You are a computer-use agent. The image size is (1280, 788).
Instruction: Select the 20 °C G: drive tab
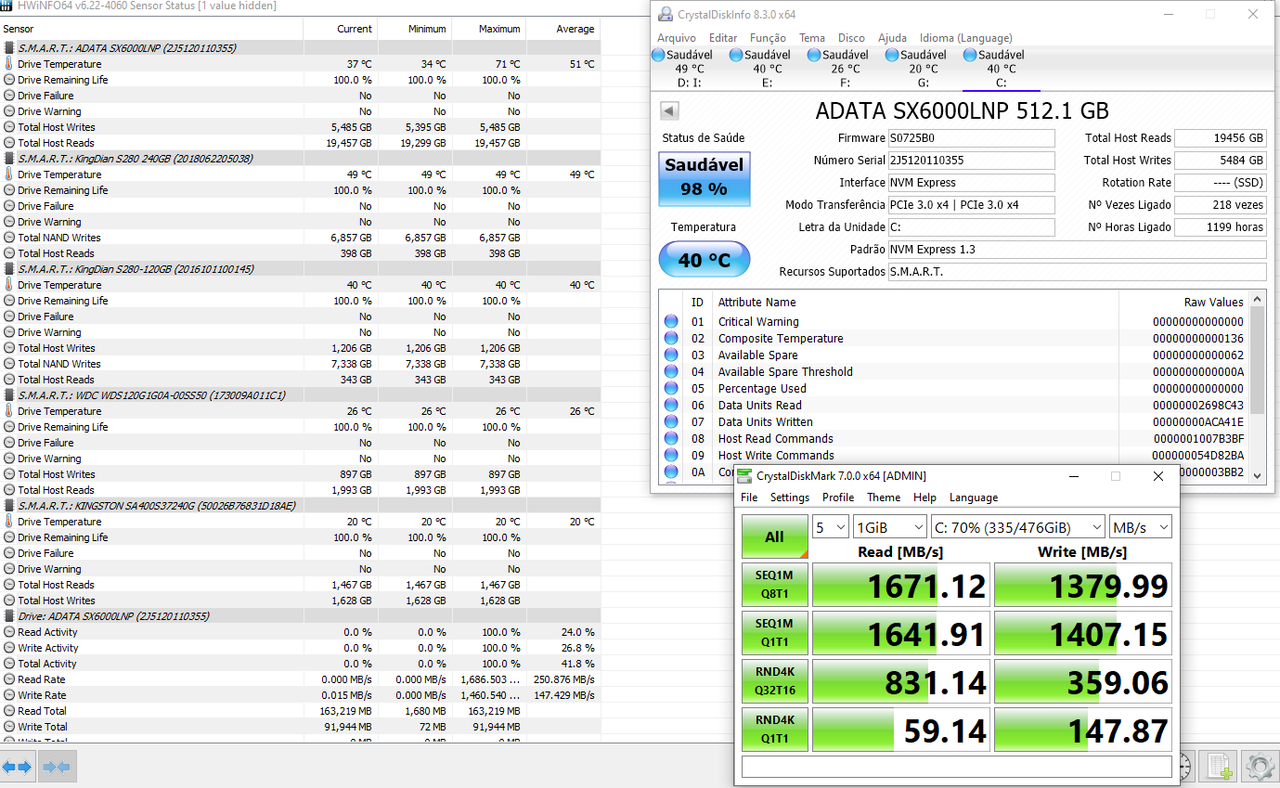[x=923, y=68]
